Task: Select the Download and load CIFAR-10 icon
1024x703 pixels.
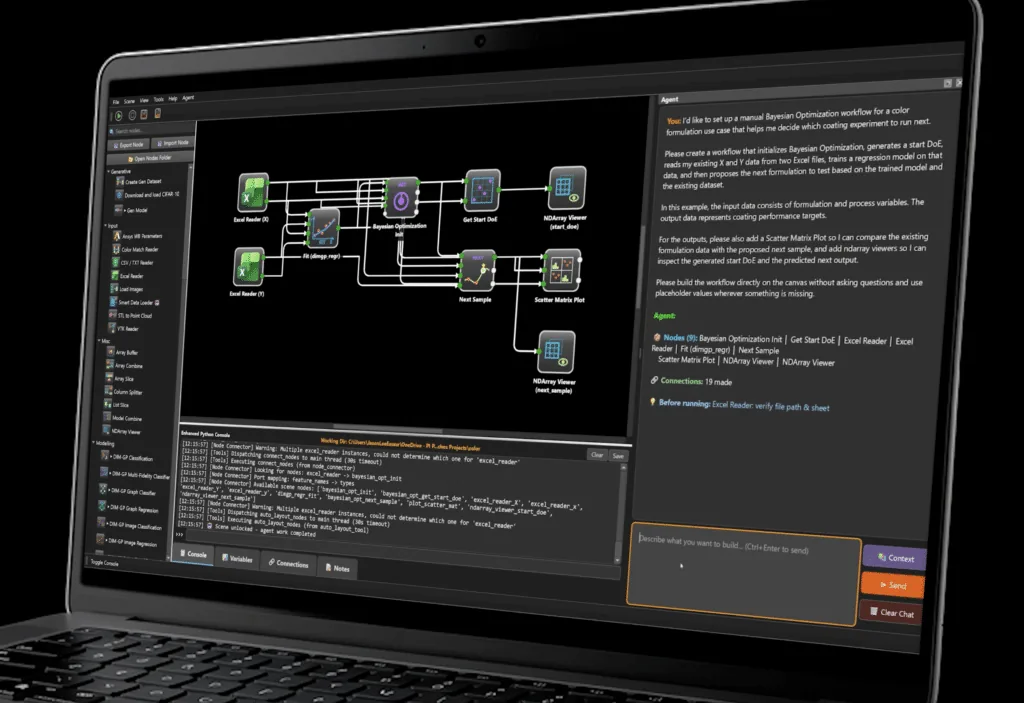Action: click(120, 195)
